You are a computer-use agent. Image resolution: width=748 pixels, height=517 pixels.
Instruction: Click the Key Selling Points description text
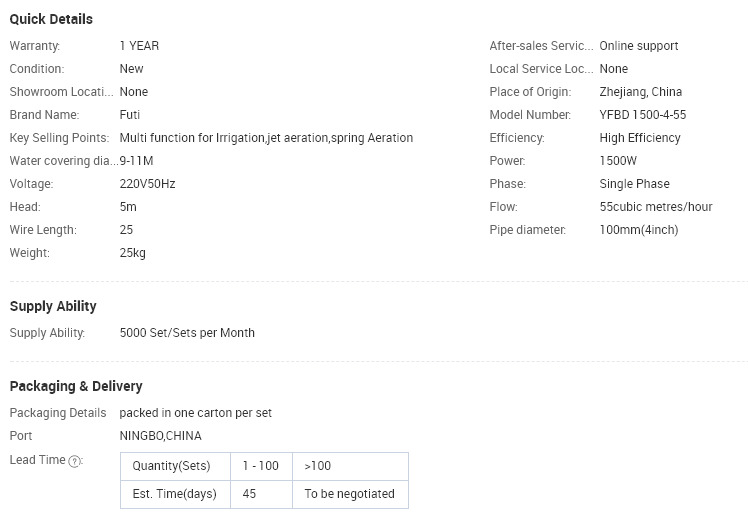(x=266, y=138)
